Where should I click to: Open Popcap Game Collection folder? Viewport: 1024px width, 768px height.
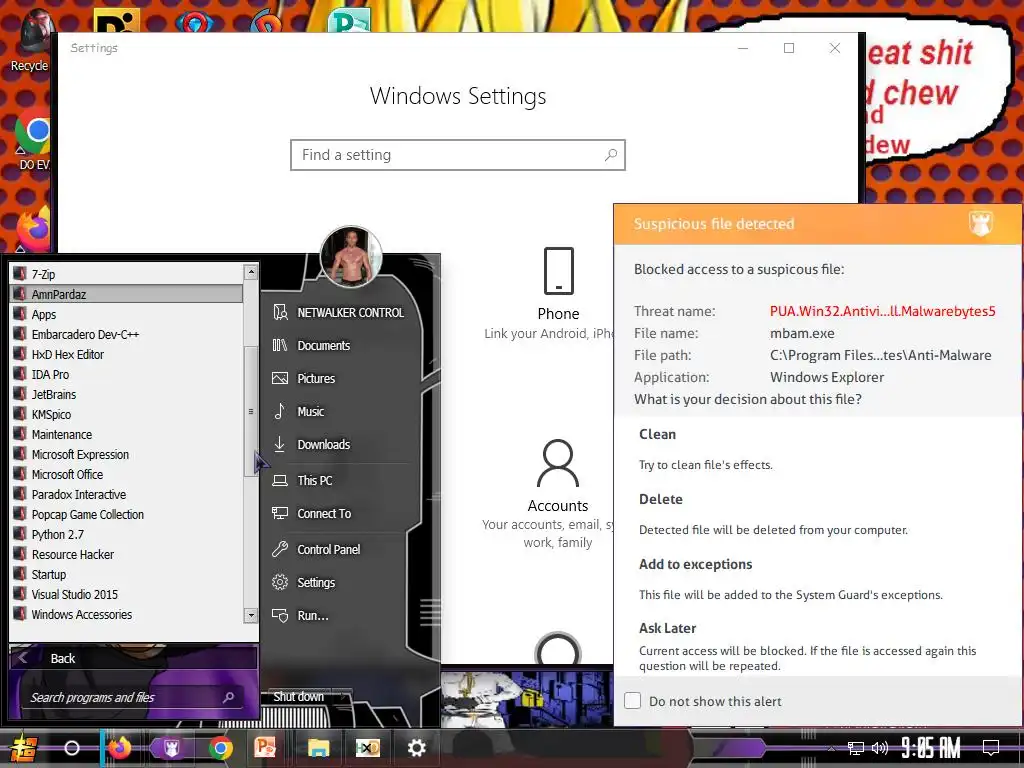click(126, 515)
